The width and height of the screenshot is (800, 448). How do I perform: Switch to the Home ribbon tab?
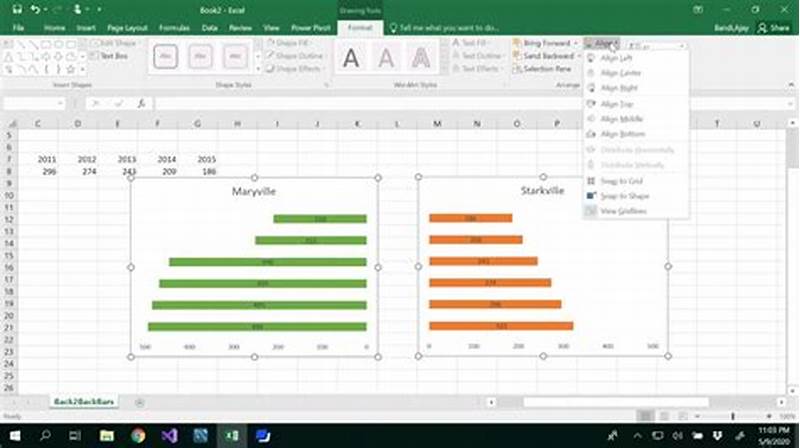click(x=54, y=28)
